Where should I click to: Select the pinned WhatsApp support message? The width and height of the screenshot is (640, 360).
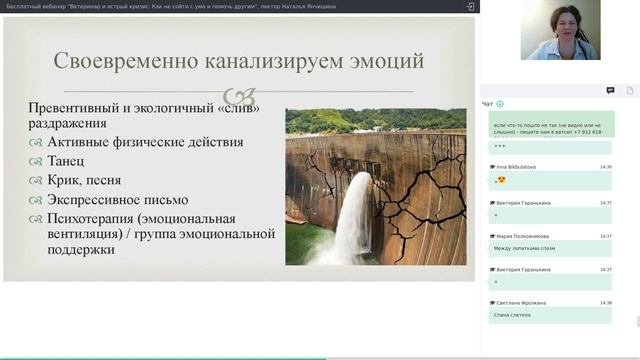click(551, 124)
